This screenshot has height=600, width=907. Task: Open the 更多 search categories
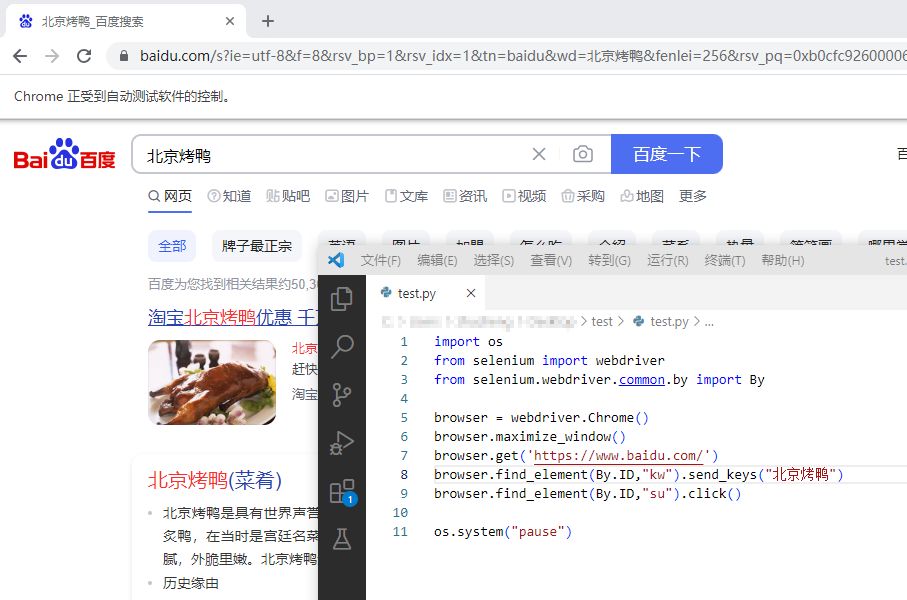[x=693, y=196]
